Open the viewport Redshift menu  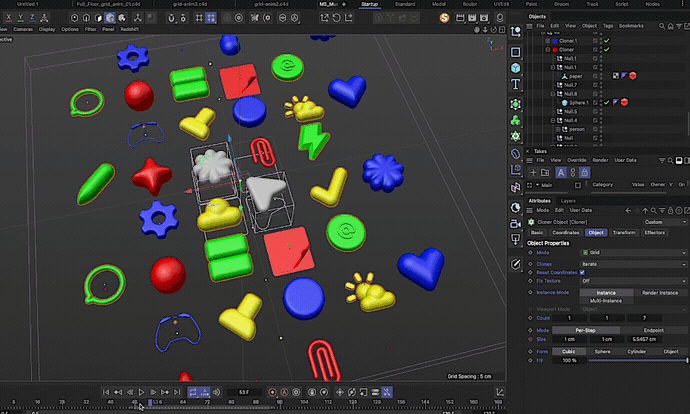coord(129,29)
